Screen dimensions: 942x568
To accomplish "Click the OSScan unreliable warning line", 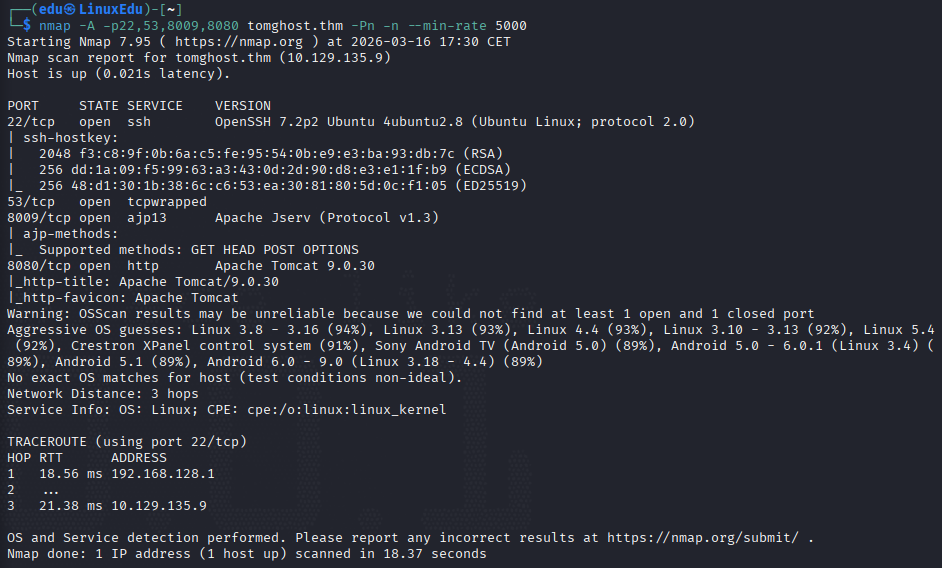I will tap(411, 314).
